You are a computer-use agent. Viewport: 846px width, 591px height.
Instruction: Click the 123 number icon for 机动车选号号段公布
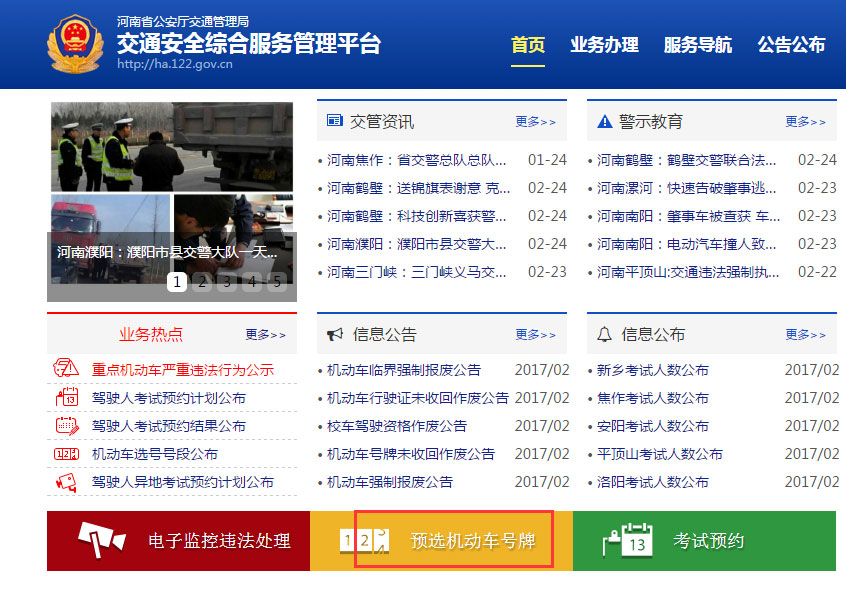coord(64,453)
